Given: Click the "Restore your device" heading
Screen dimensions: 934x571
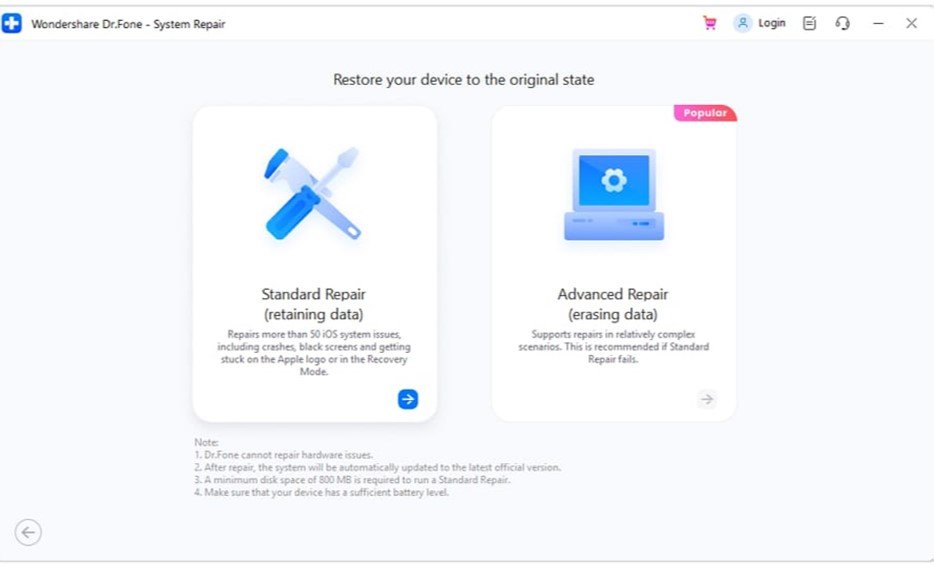Looking at the screenshot, I should [464, 80].
